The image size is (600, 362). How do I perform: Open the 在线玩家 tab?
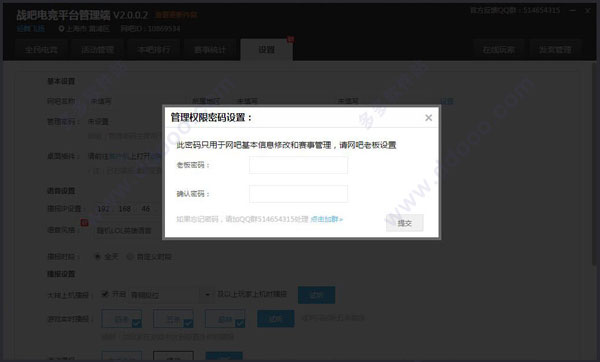(498, 50)
